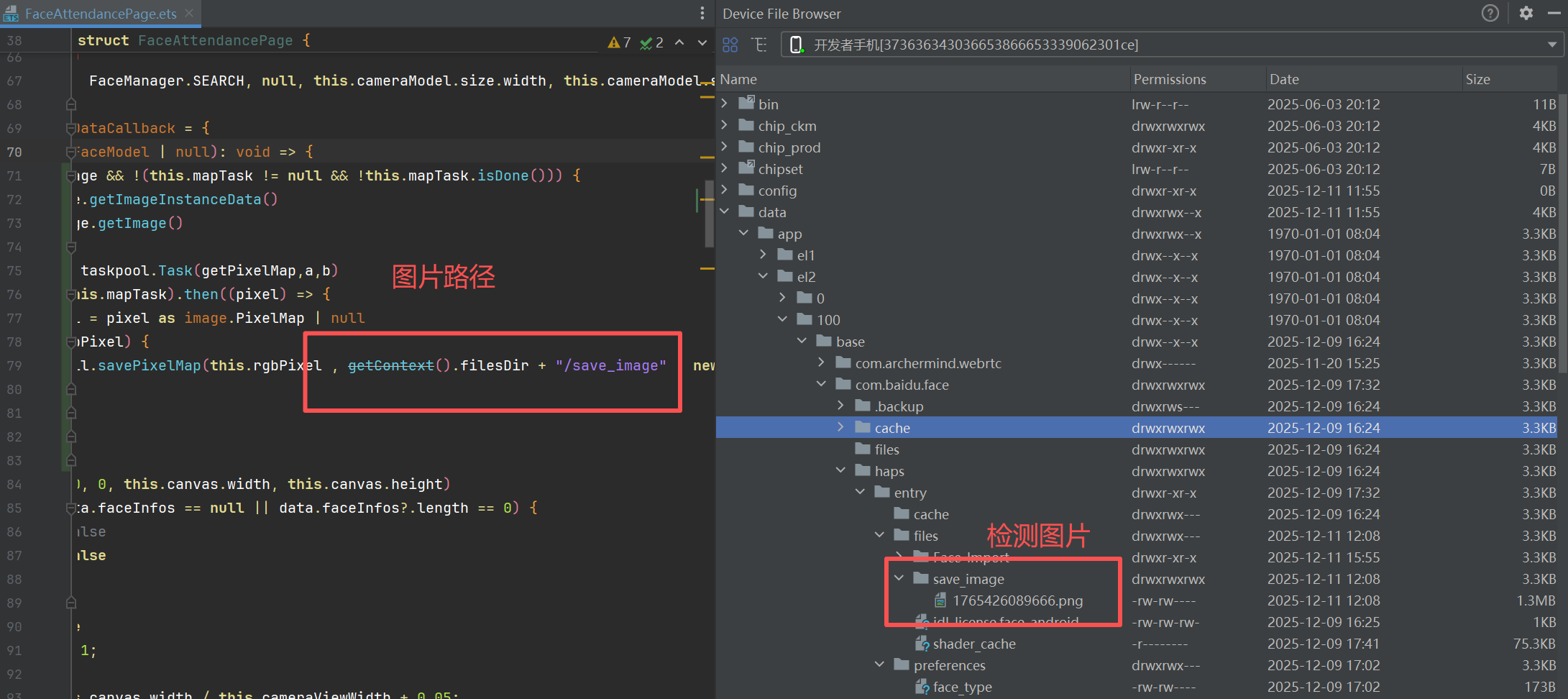Screen dimensions: 1568x699
Task: Collapse the data folder in the device tree
Action: [x=725, y=211]
